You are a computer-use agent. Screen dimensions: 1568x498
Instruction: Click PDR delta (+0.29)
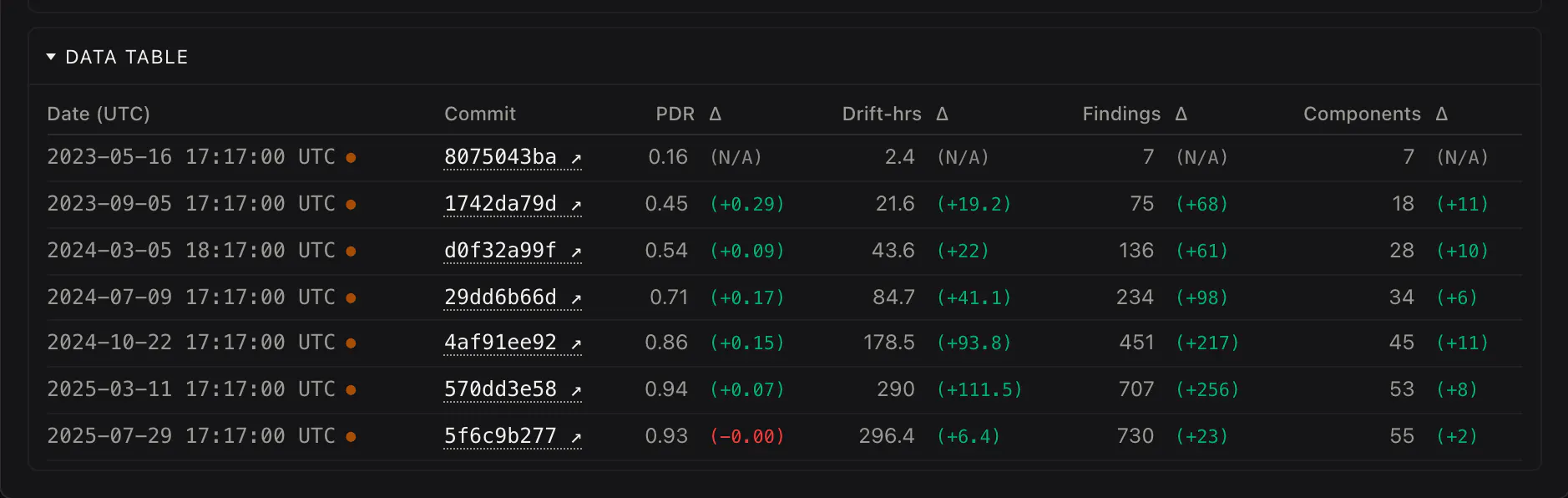747,204
